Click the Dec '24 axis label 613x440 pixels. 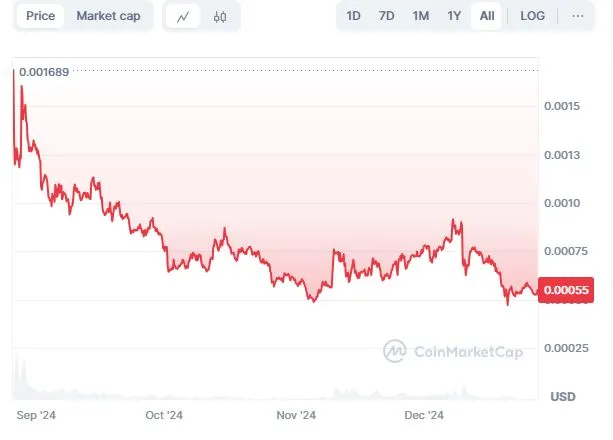(424, 415)
